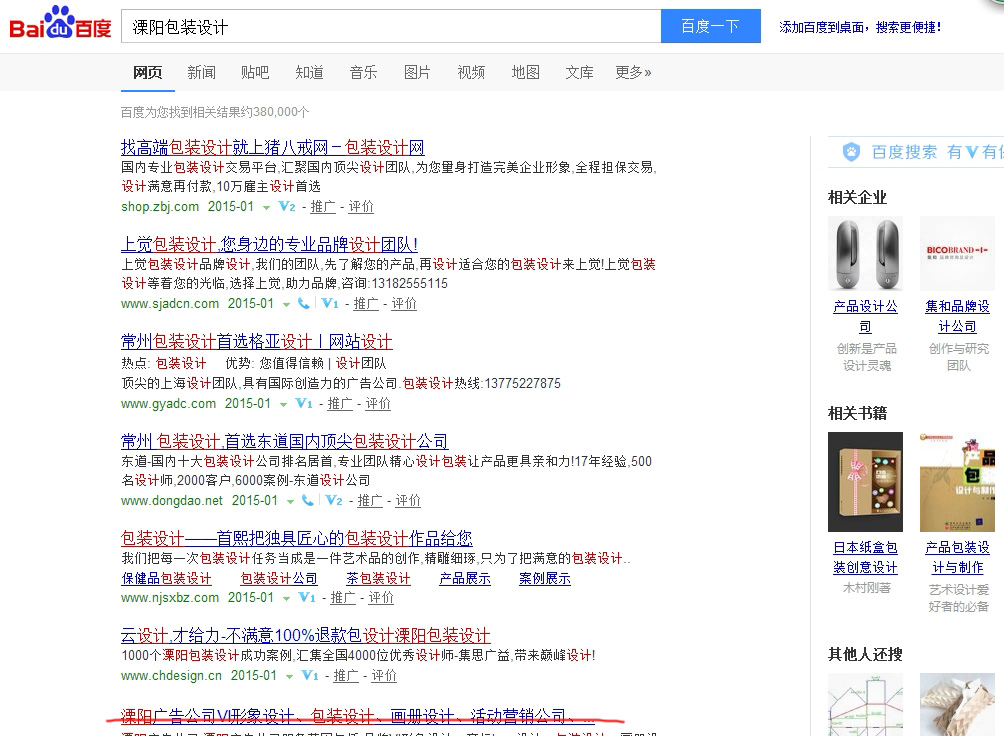Open result 常州包装设计首选格亚设计
Screen dimensions: 1004x736
click(257, 341)
